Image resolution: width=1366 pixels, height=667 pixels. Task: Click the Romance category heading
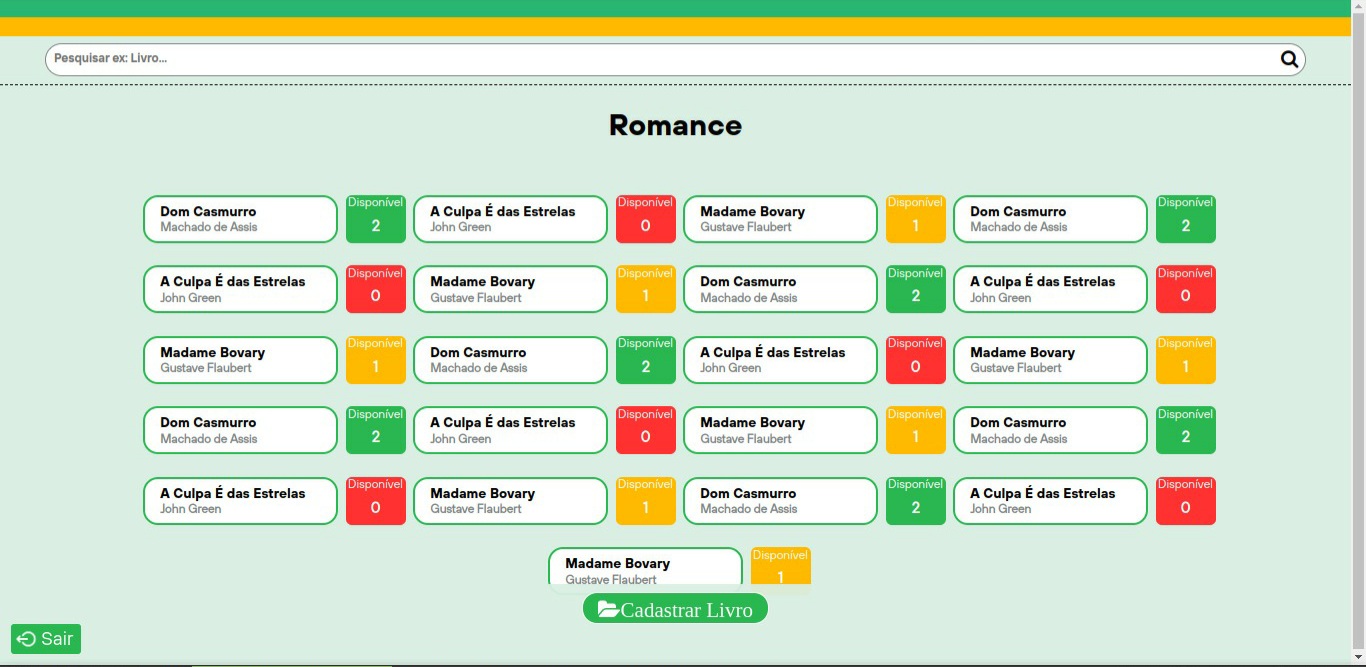(x=675, y=125)
